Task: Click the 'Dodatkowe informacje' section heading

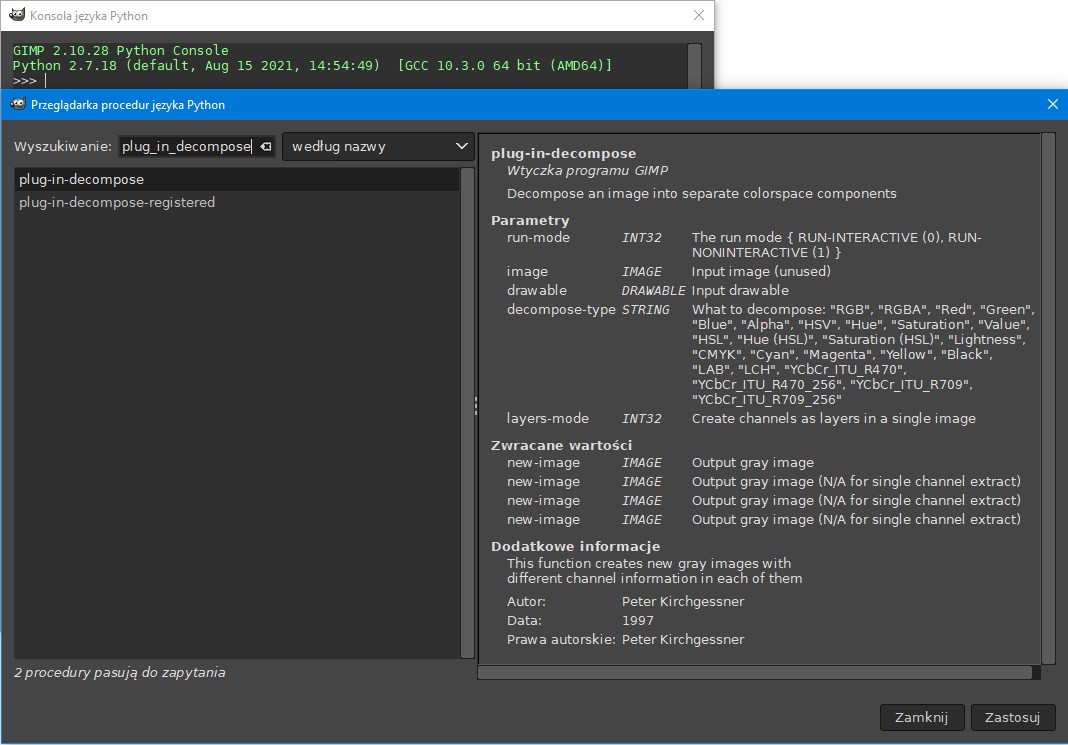Action: [x=576, y=546]
